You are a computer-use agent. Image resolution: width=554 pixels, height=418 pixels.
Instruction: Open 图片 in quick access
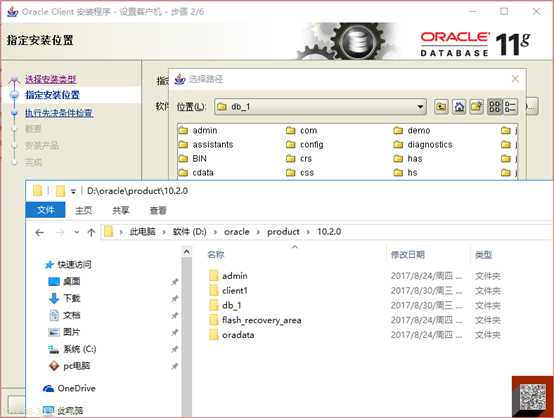click(64, 332)
